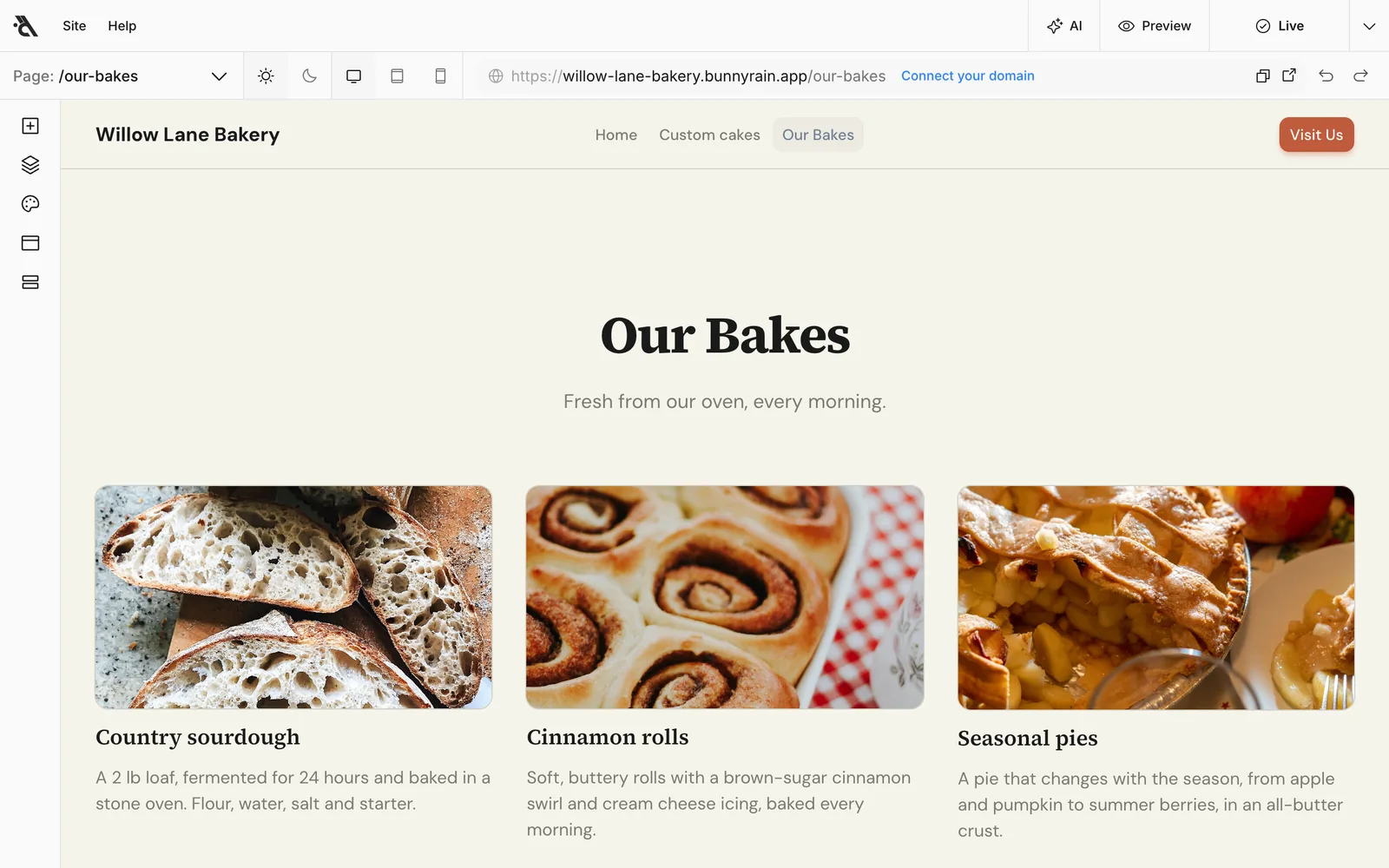Click the Visit Us button
Image resolution: width=1389 pixels, height=868 pixels.
(x=1316, y=135)
